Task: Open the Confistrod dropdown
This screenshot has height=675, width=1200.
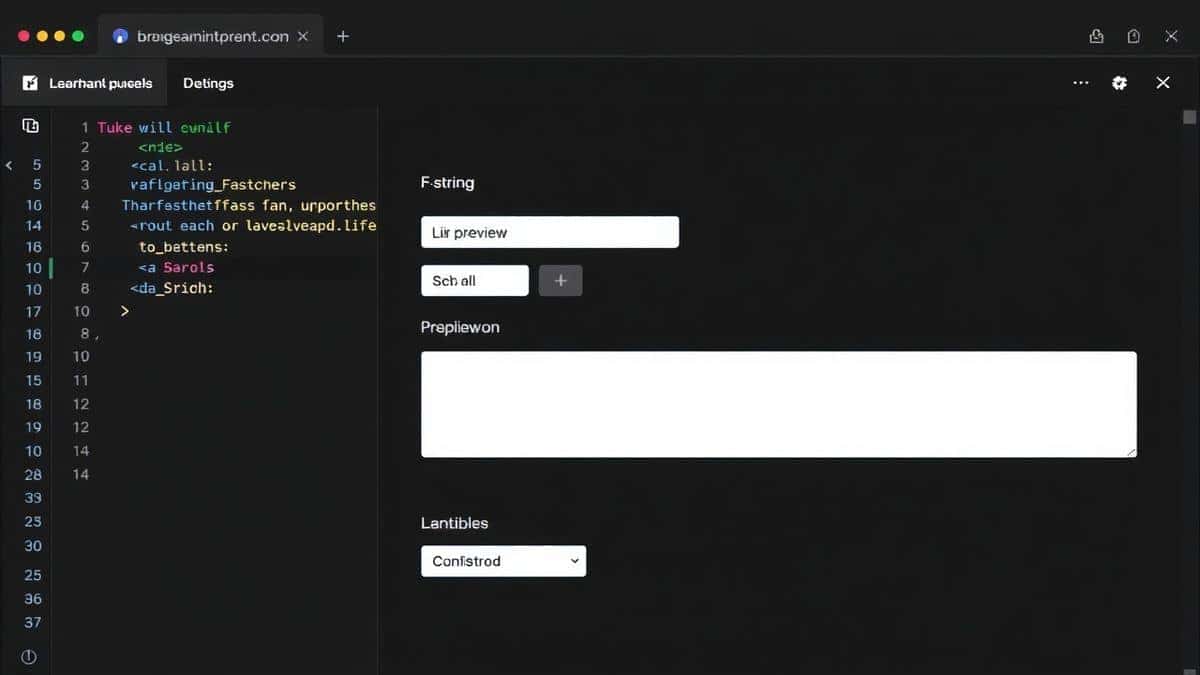Action: click(504, 561)
